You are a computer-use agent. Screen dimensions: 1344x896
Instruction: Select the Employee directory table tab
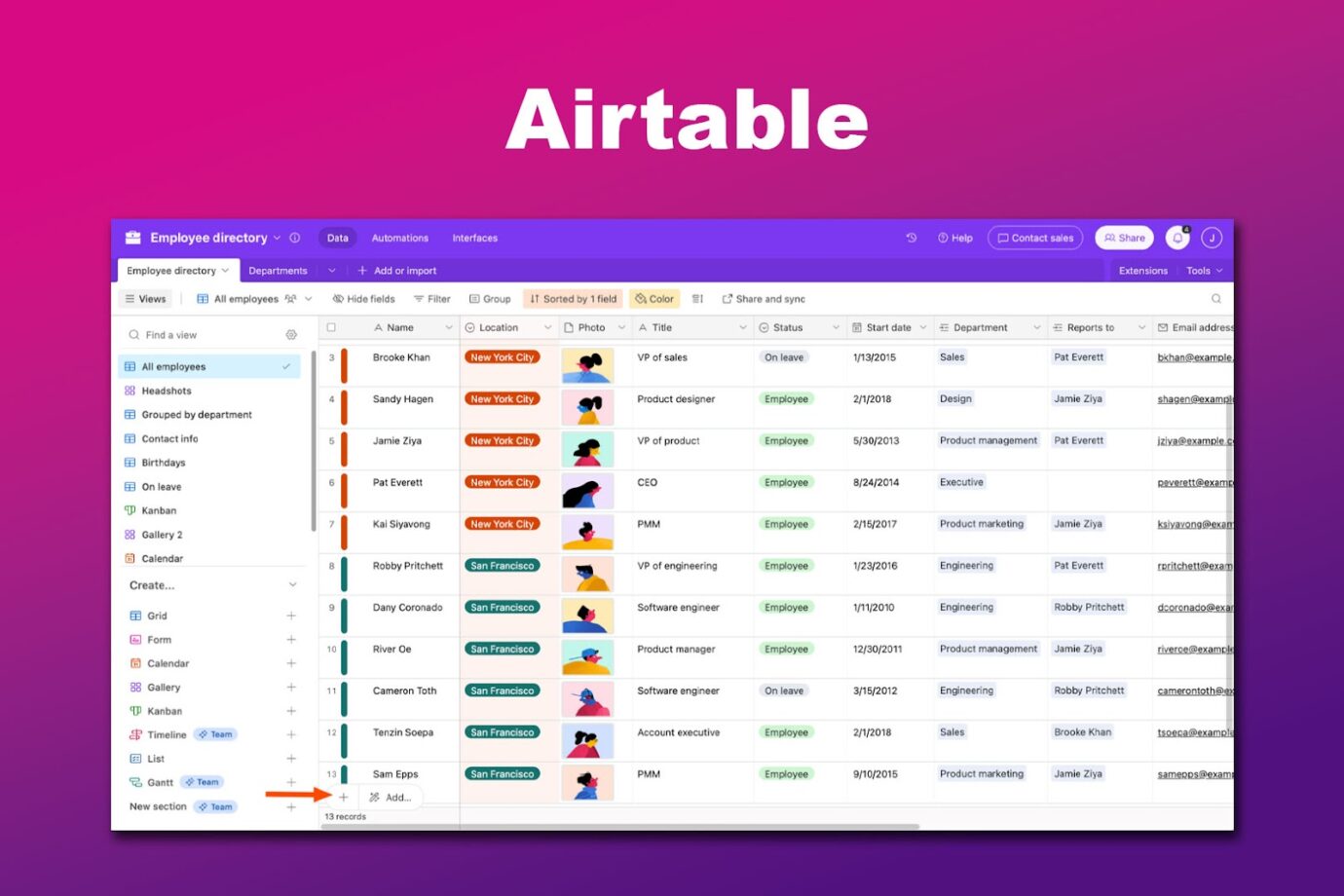pyautogui.click(x=177, y=271)
